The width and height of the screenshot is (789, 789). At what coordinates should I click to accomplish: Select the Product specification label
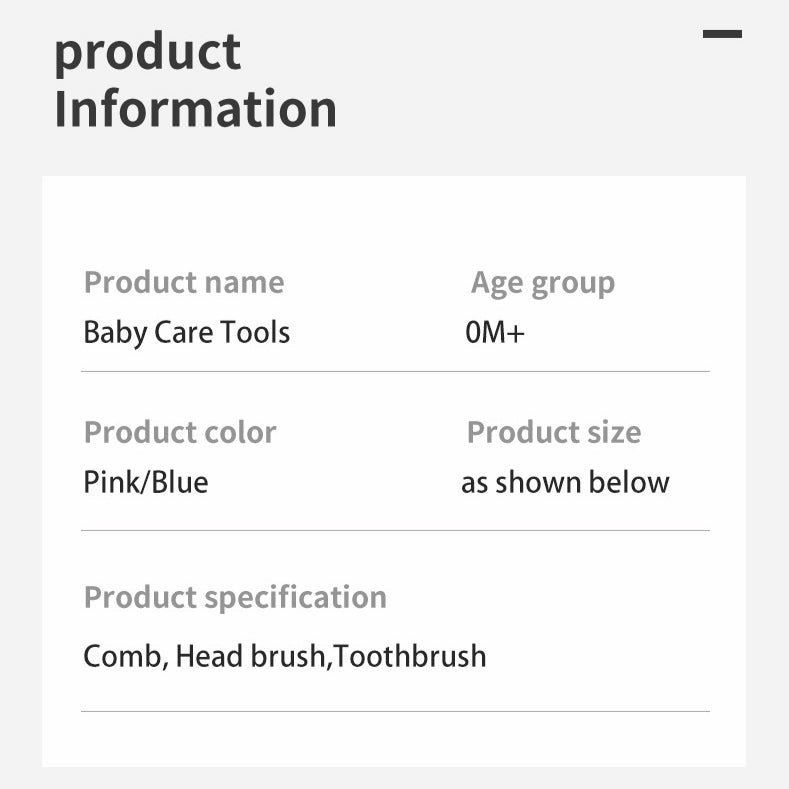(235, 597)
